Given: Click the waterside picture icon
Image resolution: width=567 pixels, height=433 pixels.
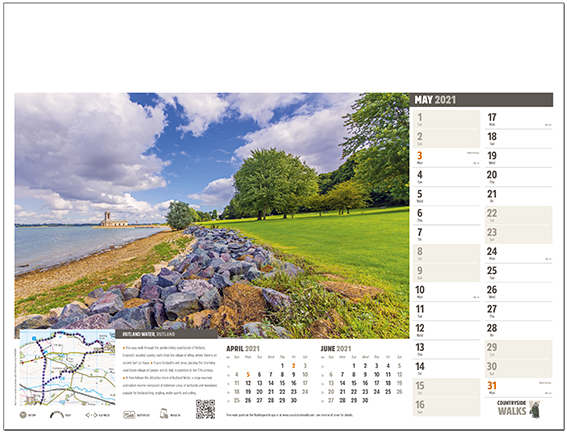Looking at the screenshot, I should [129, 415].
